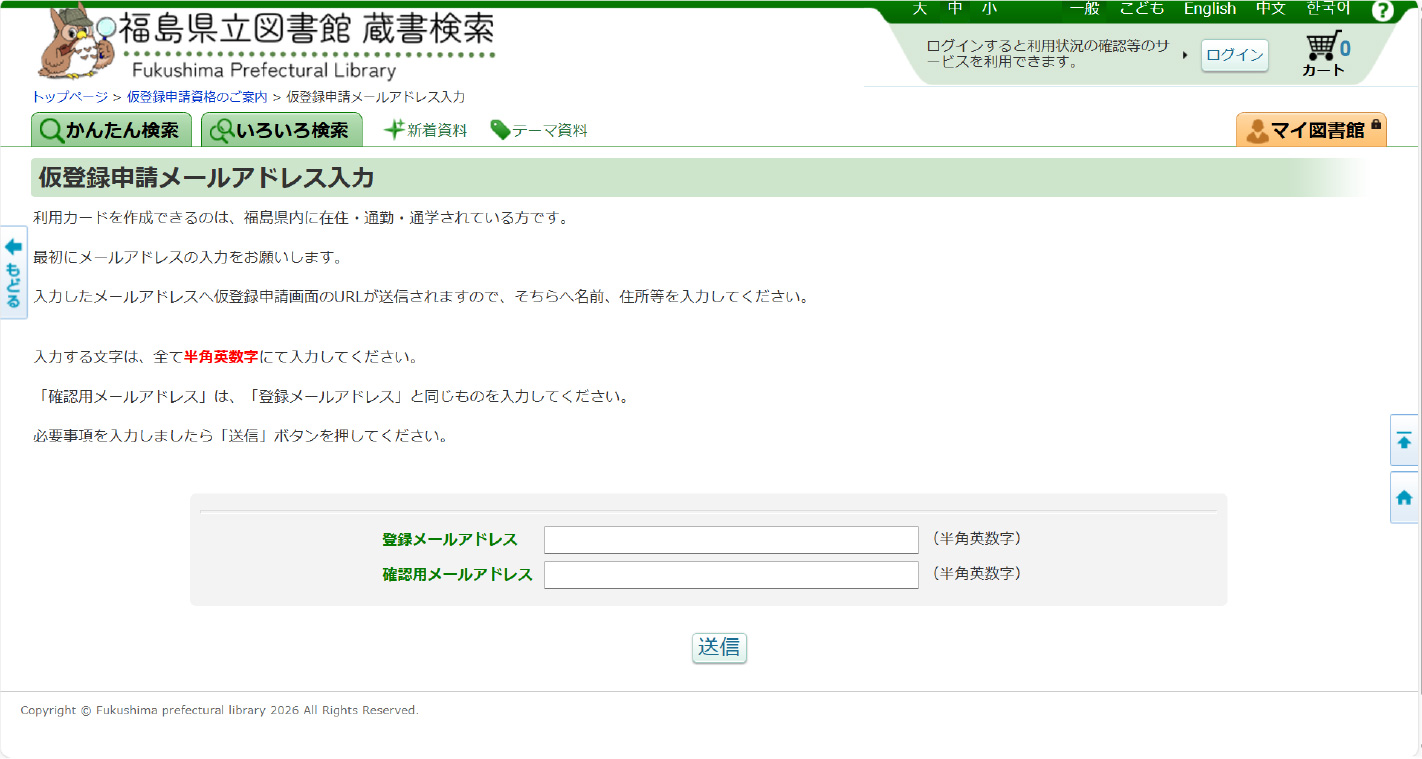Click the help question mark icon

click(x=1382, y=11)
